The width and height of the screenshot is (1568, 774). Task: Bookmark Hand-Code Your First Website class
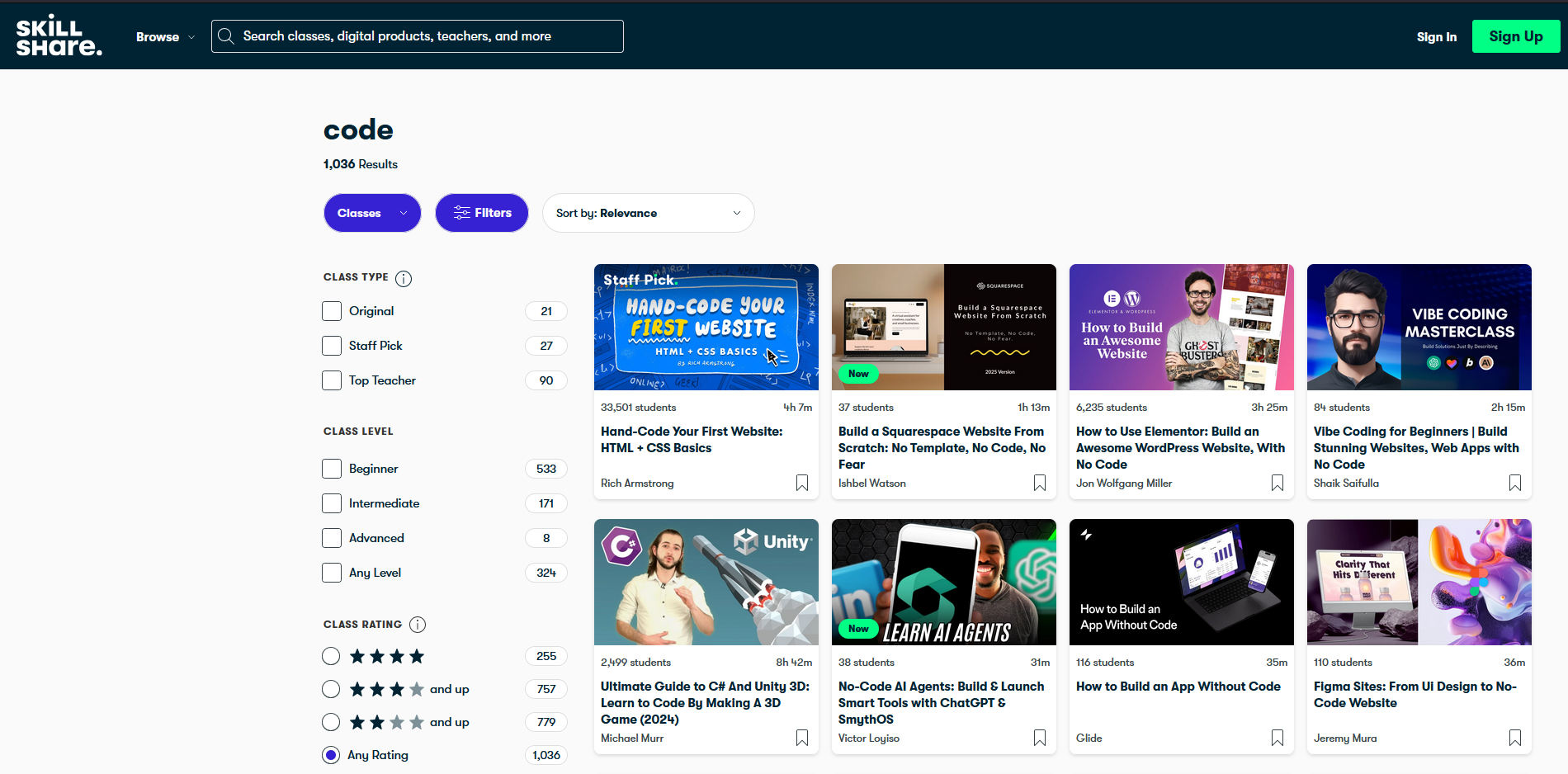point(802,483)
